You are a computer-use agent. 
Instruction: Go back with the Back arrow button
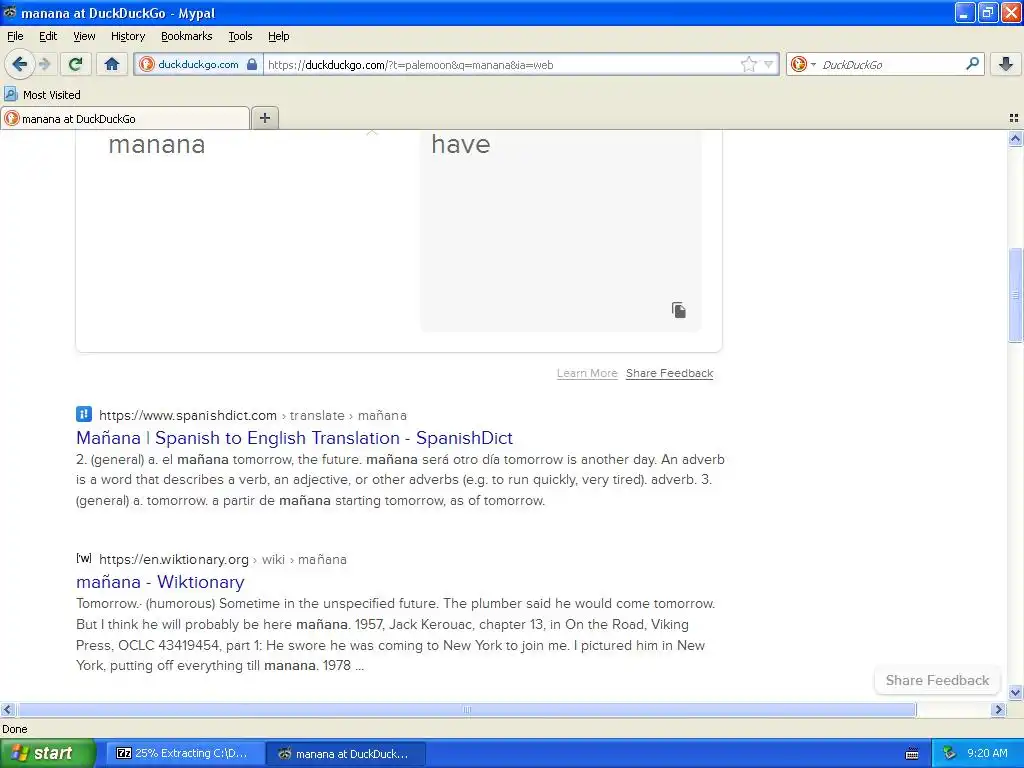[20, 64]
